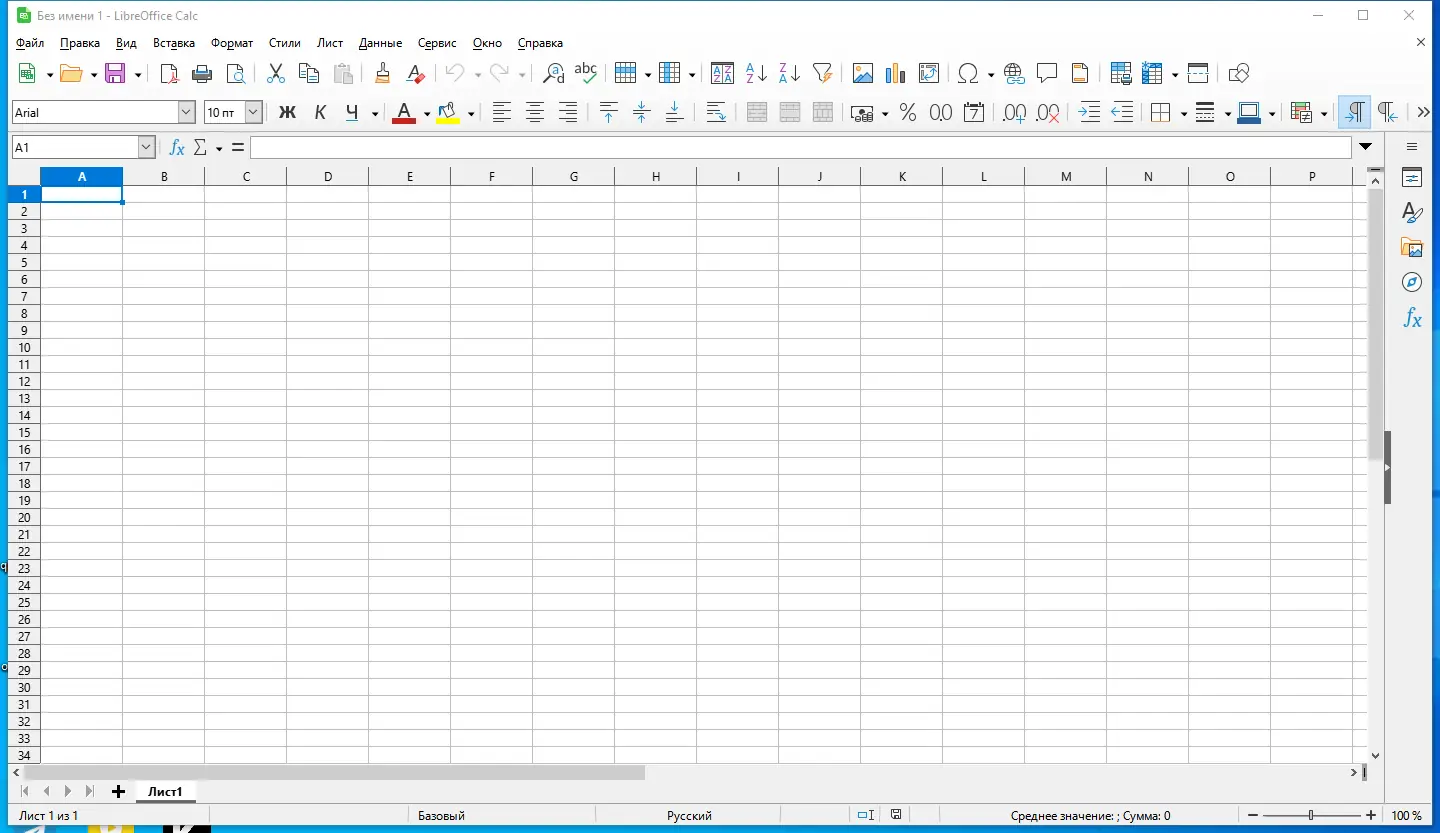Apply the red font color swatch
This screenshot has height=833, width=1440.
click(404, 113)
